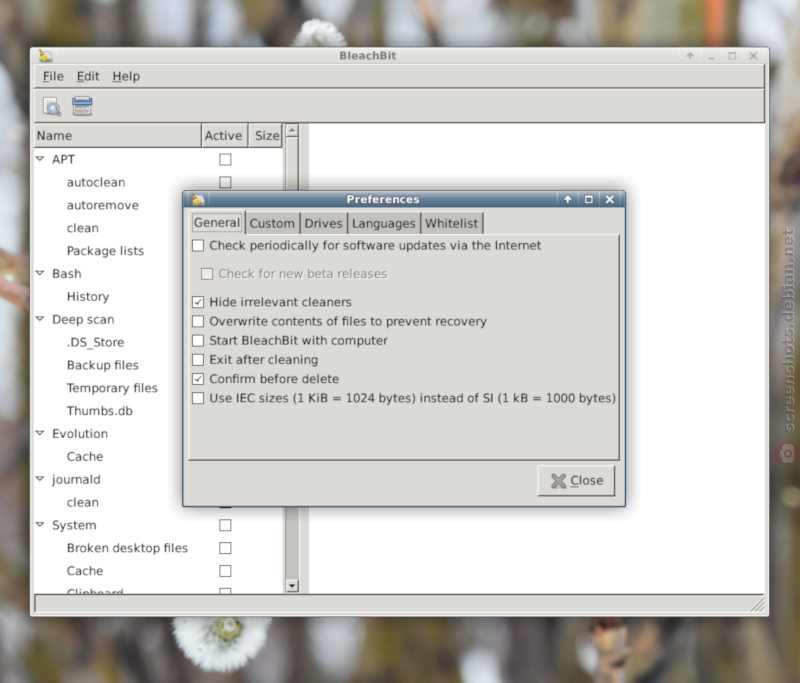Uncheck Confirm before delete

[198, 379]
